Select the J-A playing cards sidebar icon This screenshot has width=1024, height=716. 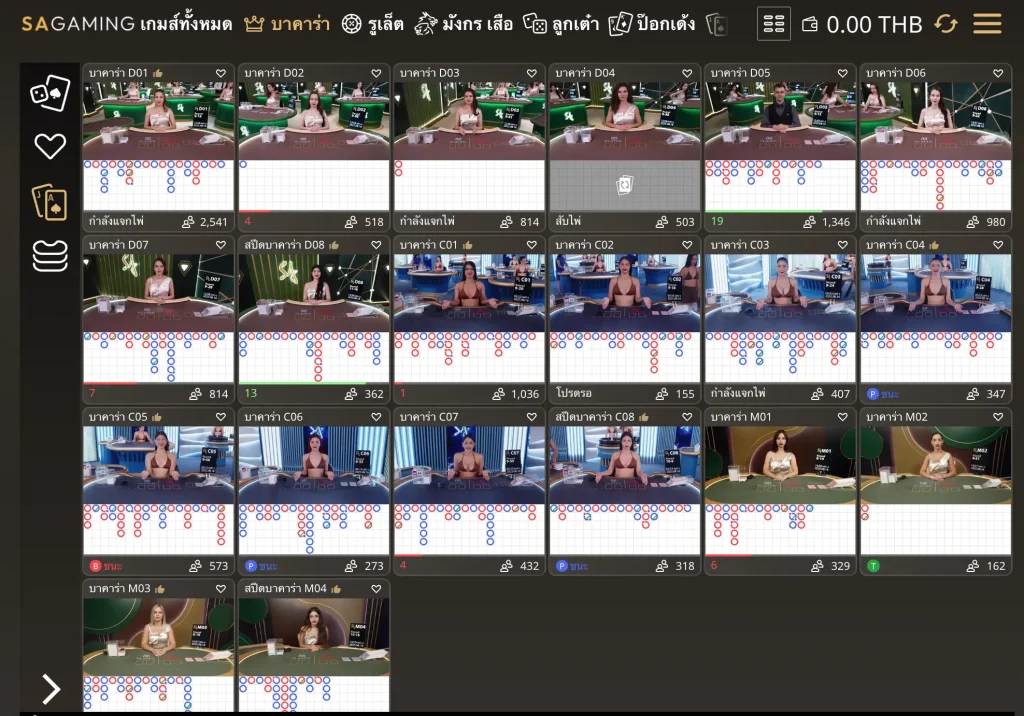click(50, 201)
